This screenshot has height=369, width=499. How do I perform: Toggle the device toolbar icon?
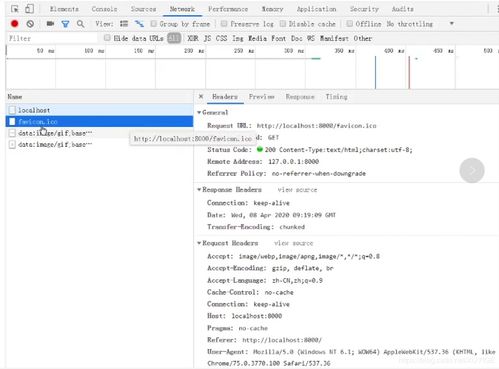click(x=29, y=9)
